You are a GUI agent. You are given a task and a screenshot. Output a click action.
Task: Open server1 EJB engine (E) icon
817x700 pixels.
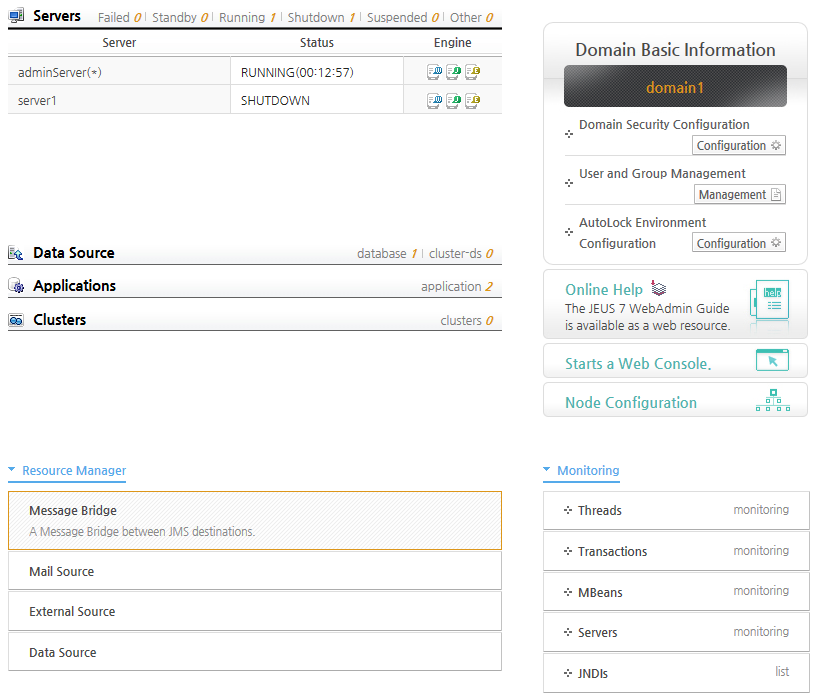click(x=473, y=101)
